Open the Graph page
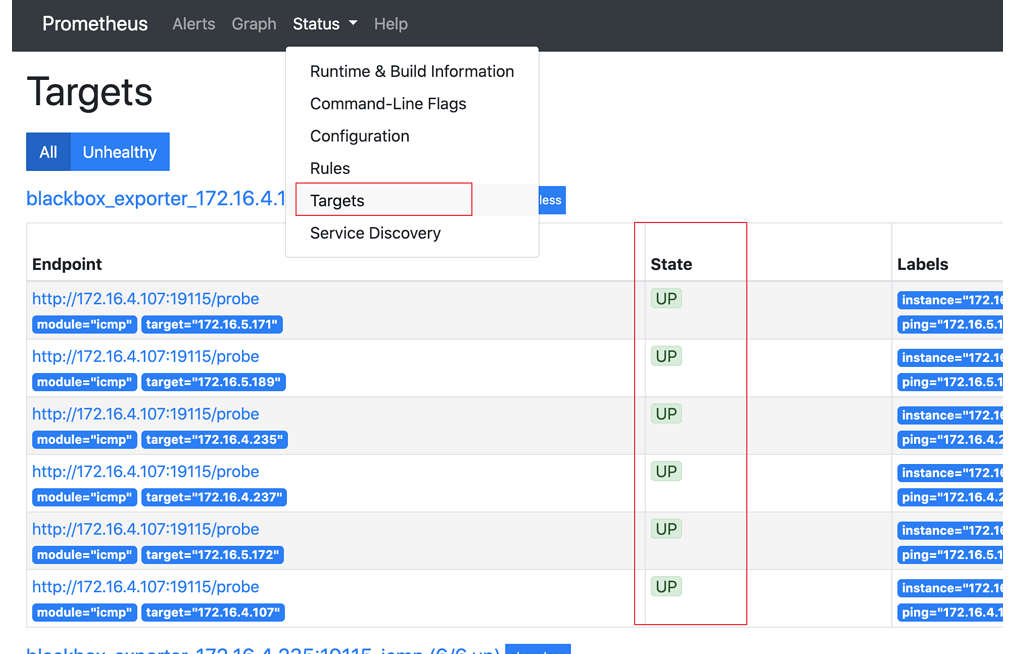 pyautogui.click(x=254, y=24)
